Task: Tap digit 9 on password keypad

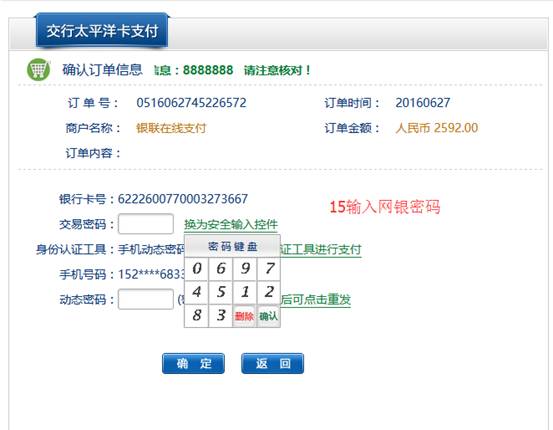Action: click(245, 268)
